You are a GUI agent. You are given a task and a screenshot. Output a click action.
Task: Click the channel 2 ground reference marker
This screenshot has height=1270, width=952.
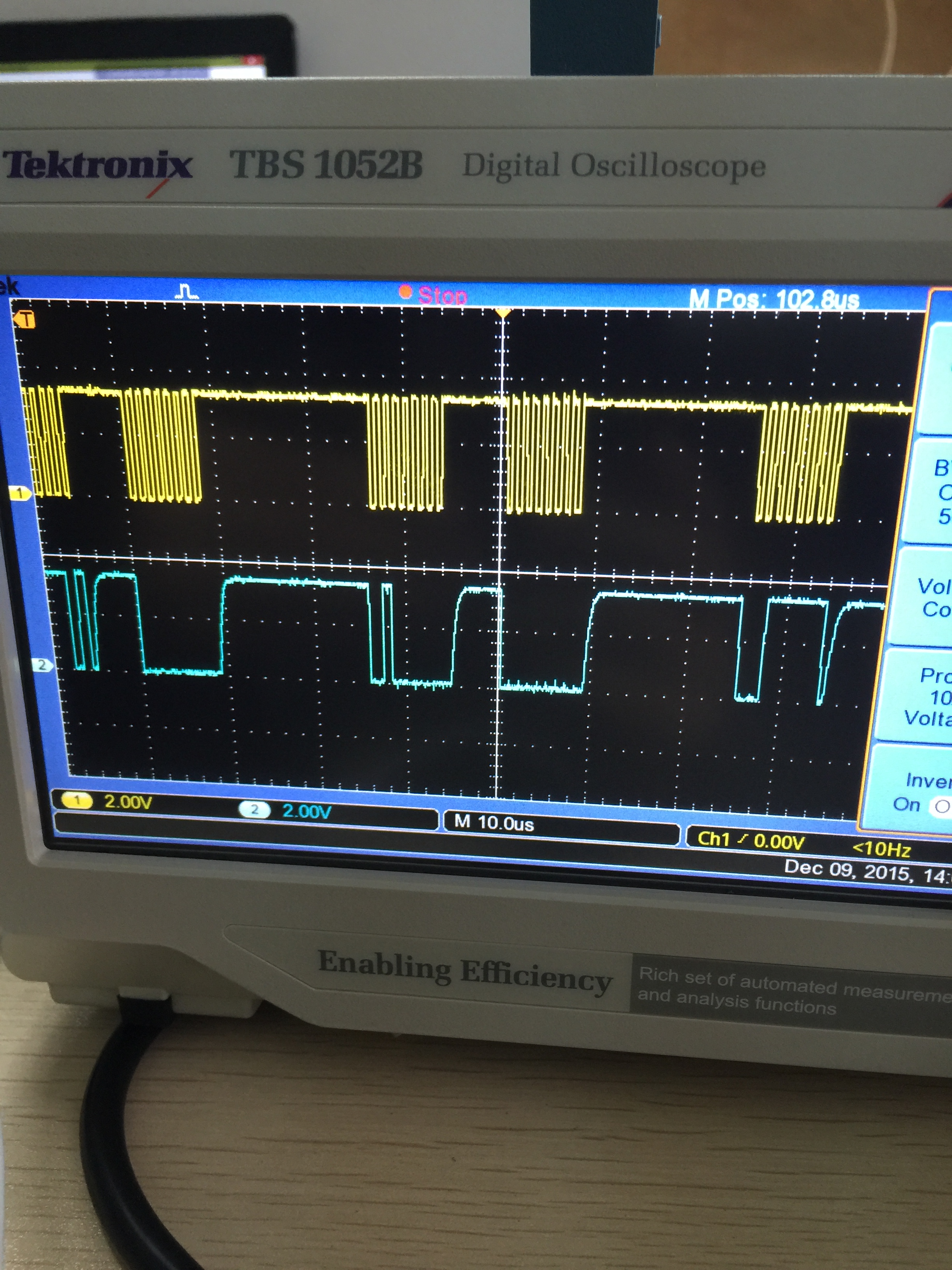[x=42, y=665]
